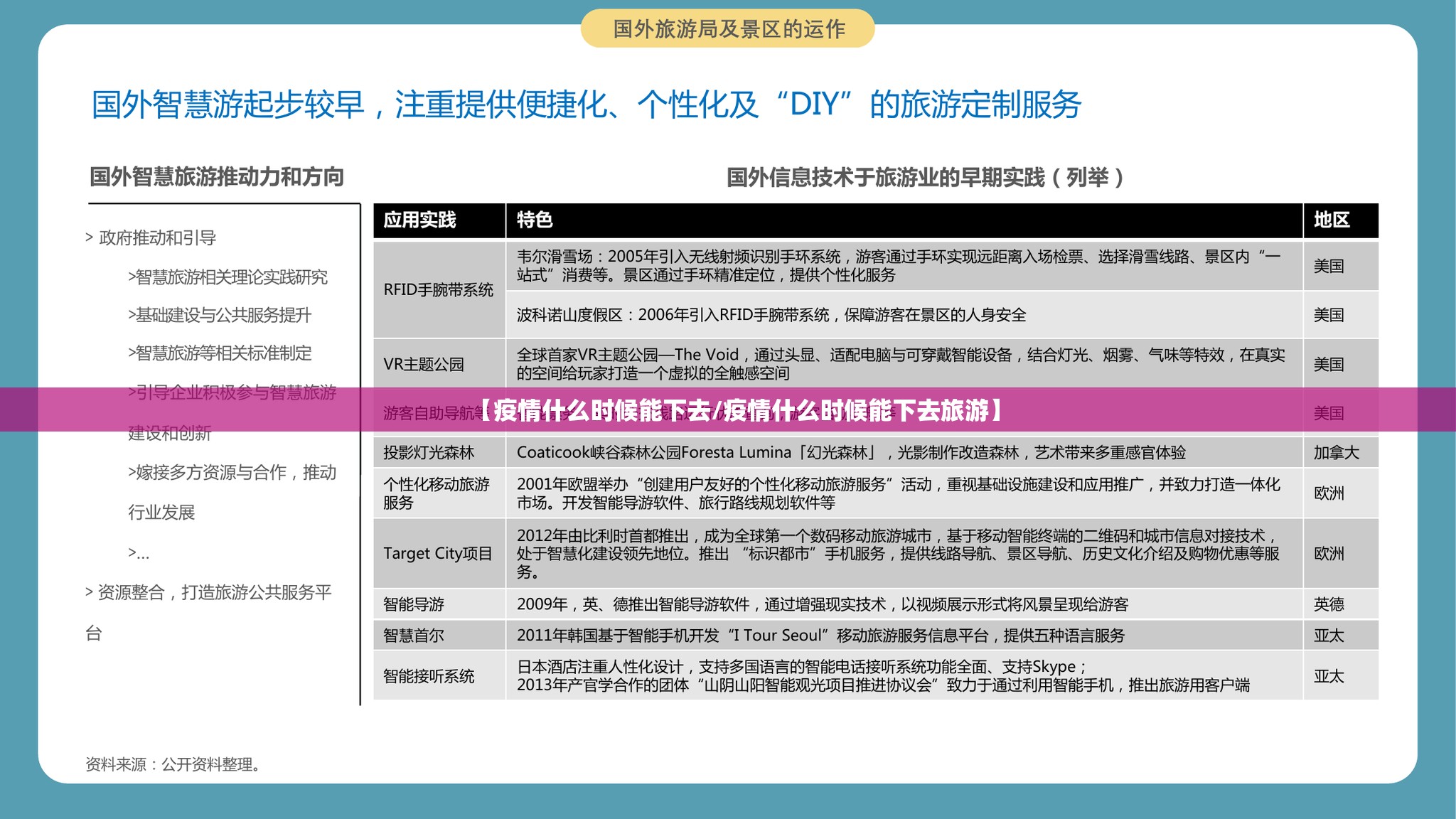1456x819 pixels.
Task: Select 智慧旅游等相关标准制定 item
Action: [x=220, y=353]
